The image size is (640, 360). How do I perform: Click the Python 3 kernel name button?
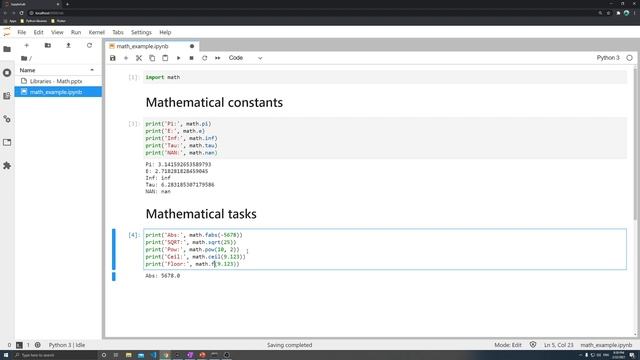pyautogui.click(x=608, y=58)
